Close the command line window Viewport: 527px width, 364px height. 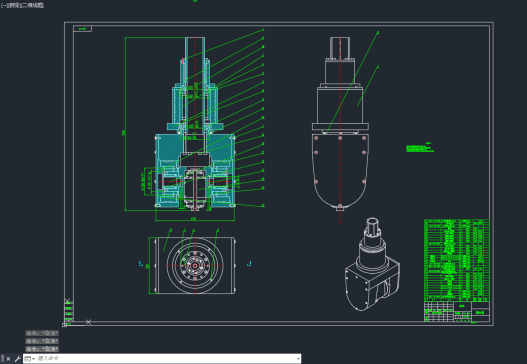[x=8, y=359]
